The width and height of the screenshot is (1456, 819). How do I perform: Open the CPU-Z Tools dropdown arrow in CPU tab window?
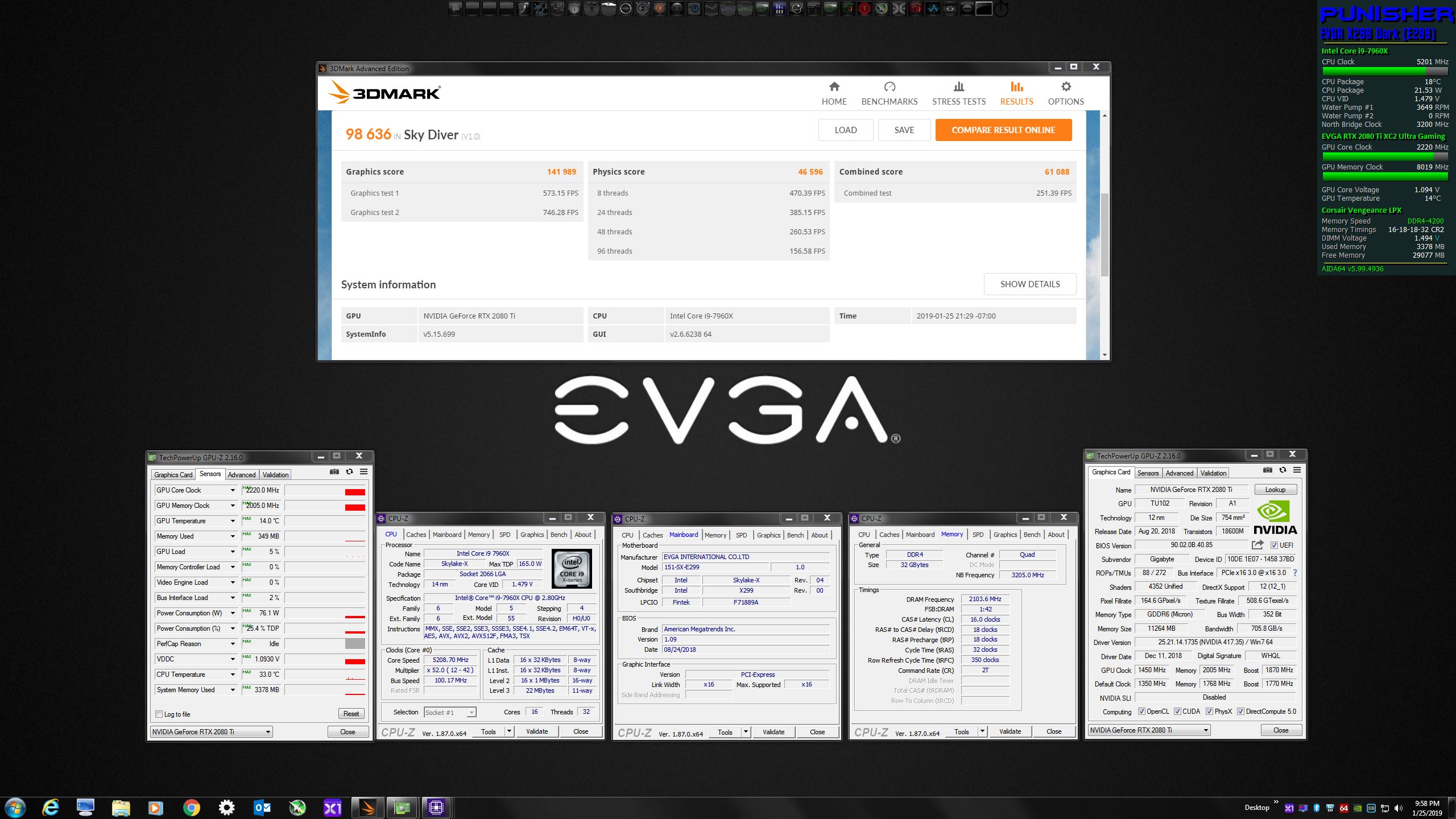click(509, 731)
